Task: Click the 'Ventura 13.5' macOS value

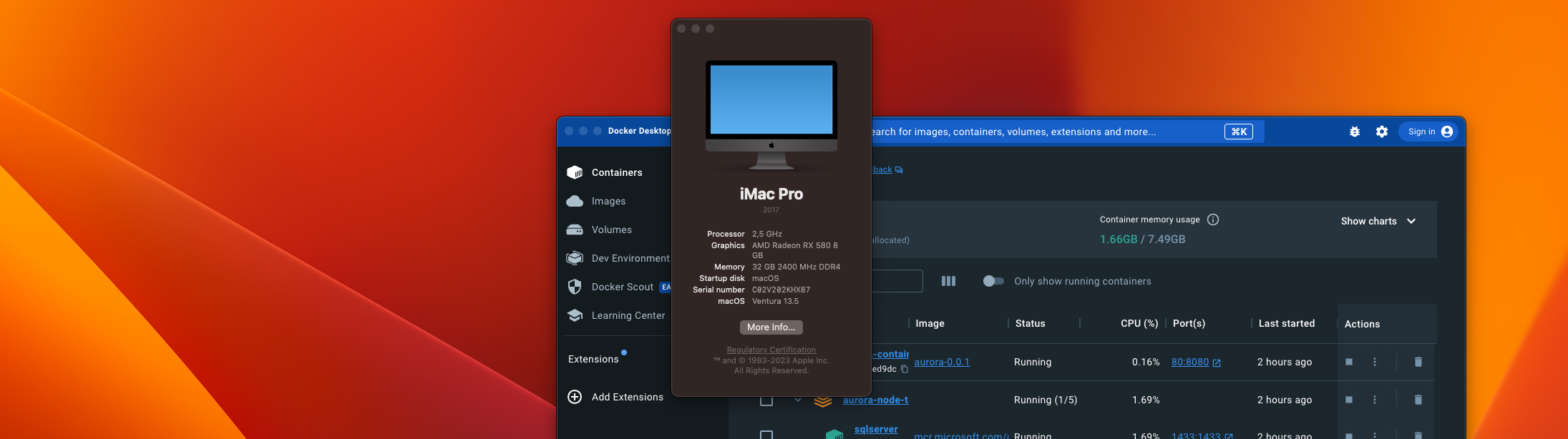Action: click(775, 301)
